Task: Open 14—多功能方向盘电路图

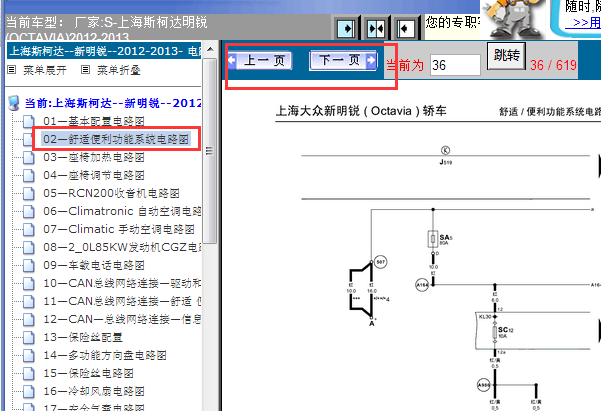Action: pos(105,355)
